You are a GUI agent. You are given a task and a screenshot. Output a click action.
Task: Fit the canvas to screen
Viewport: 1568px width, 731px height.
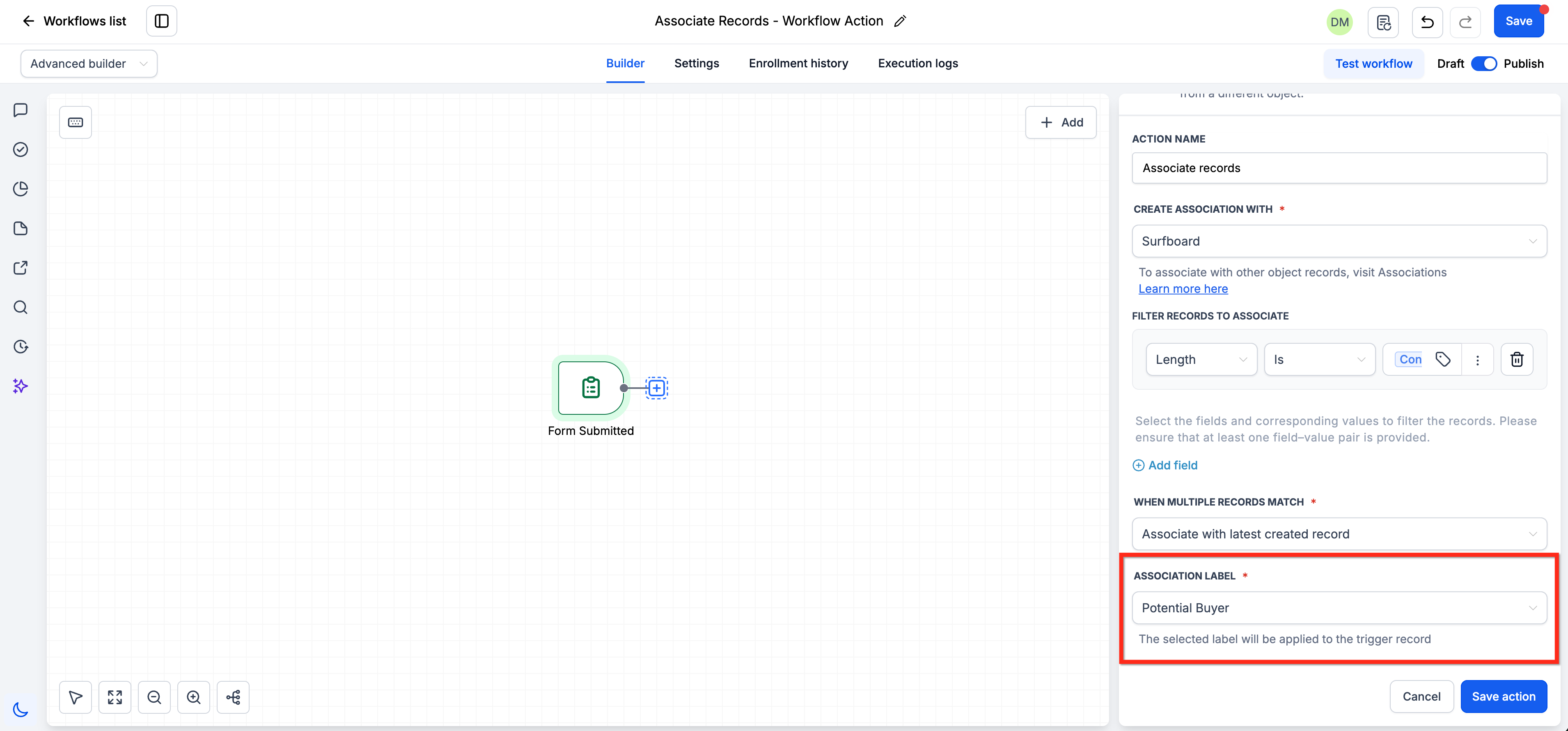coord(115,697)
